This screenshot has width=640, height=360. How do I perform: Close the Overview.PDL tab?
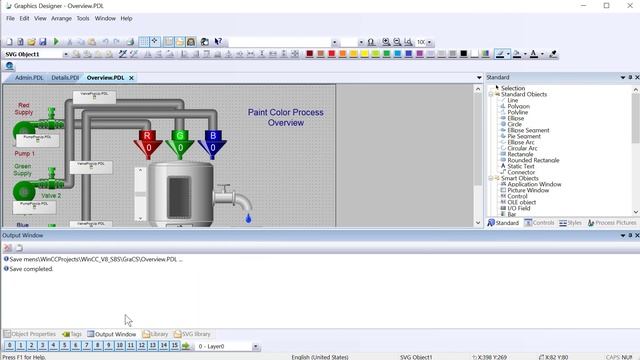click(131, 78)
